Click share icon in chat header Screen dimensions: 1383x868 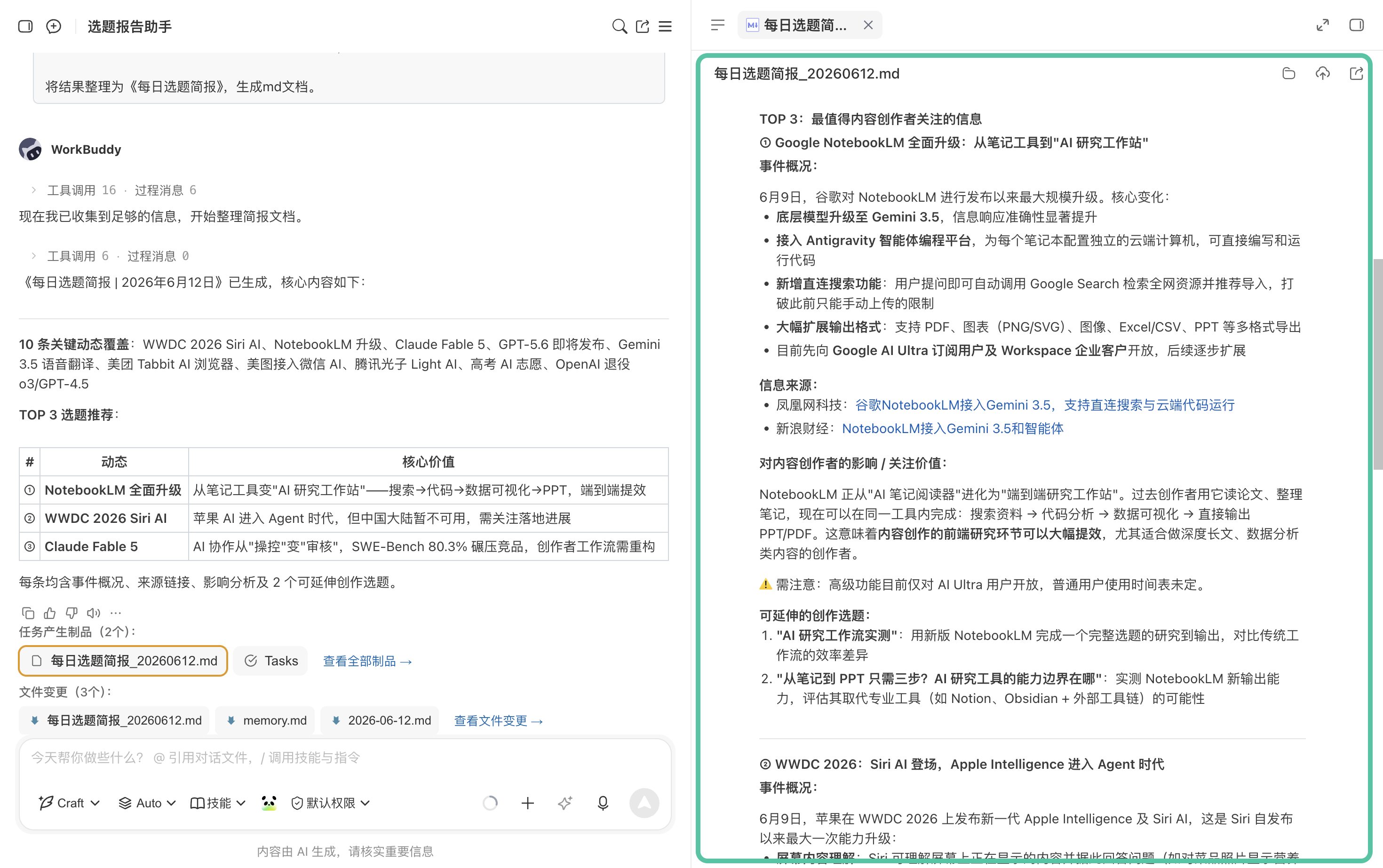click(643, 26)
